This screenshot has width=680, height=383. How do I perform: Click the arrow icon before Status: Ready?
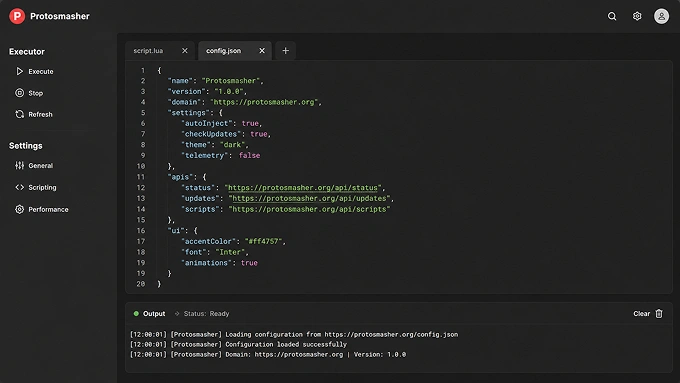coord(177,313)
